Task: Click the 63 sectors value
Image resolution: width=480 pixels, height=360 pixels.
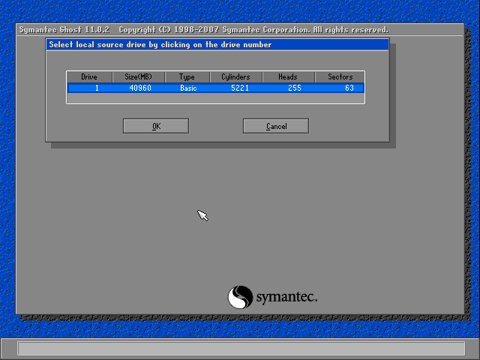Action: click(349, 88)
